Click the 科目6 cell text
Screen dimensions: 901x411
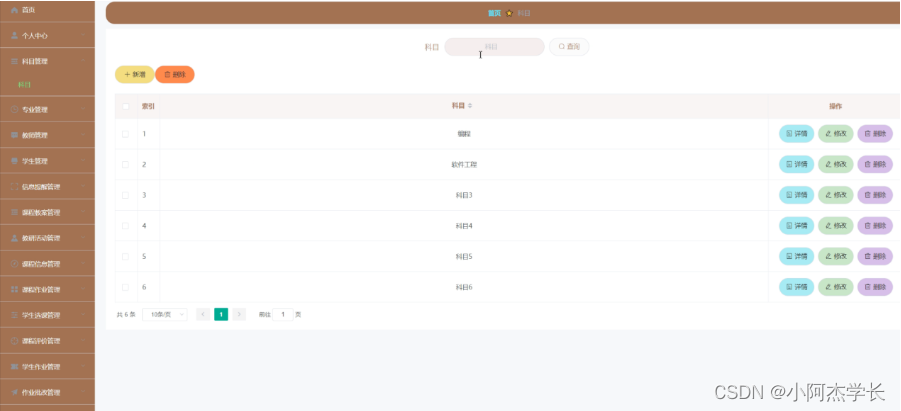464,287
